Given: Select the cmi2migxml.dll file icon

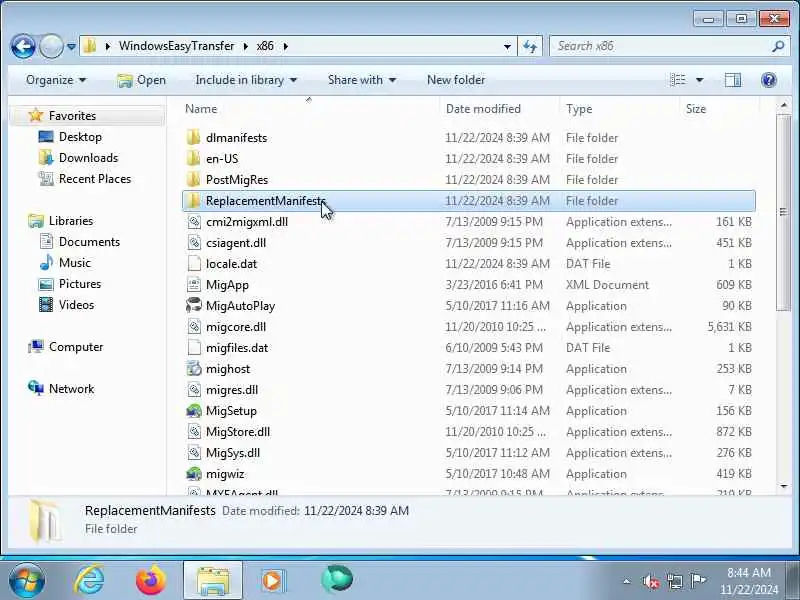Looking at the screenshot, I should click(194, 222).
